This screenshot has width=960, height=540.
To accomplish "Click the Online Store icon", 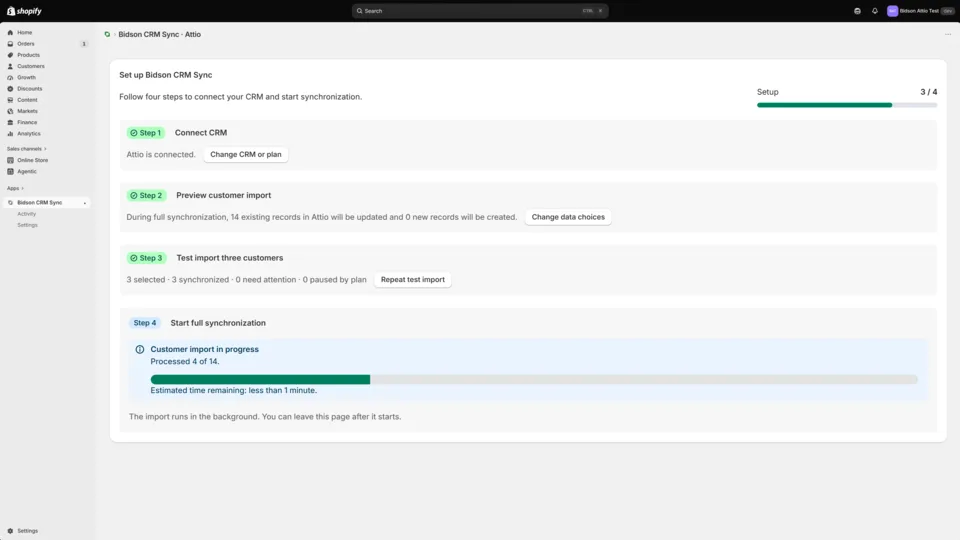I will point(10,160).
